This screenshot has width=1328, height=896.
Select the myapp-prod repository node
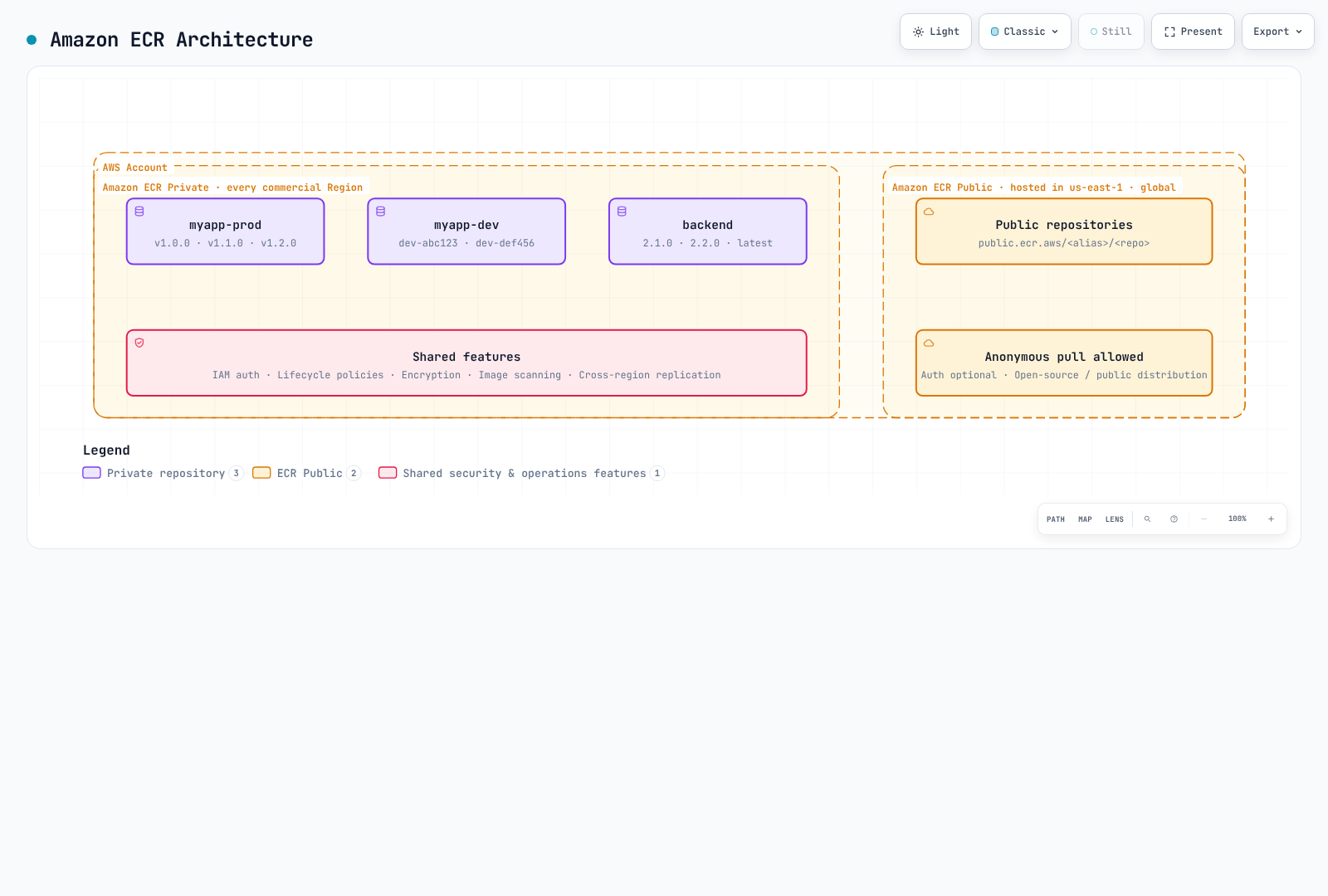click(x=225, y=231)
